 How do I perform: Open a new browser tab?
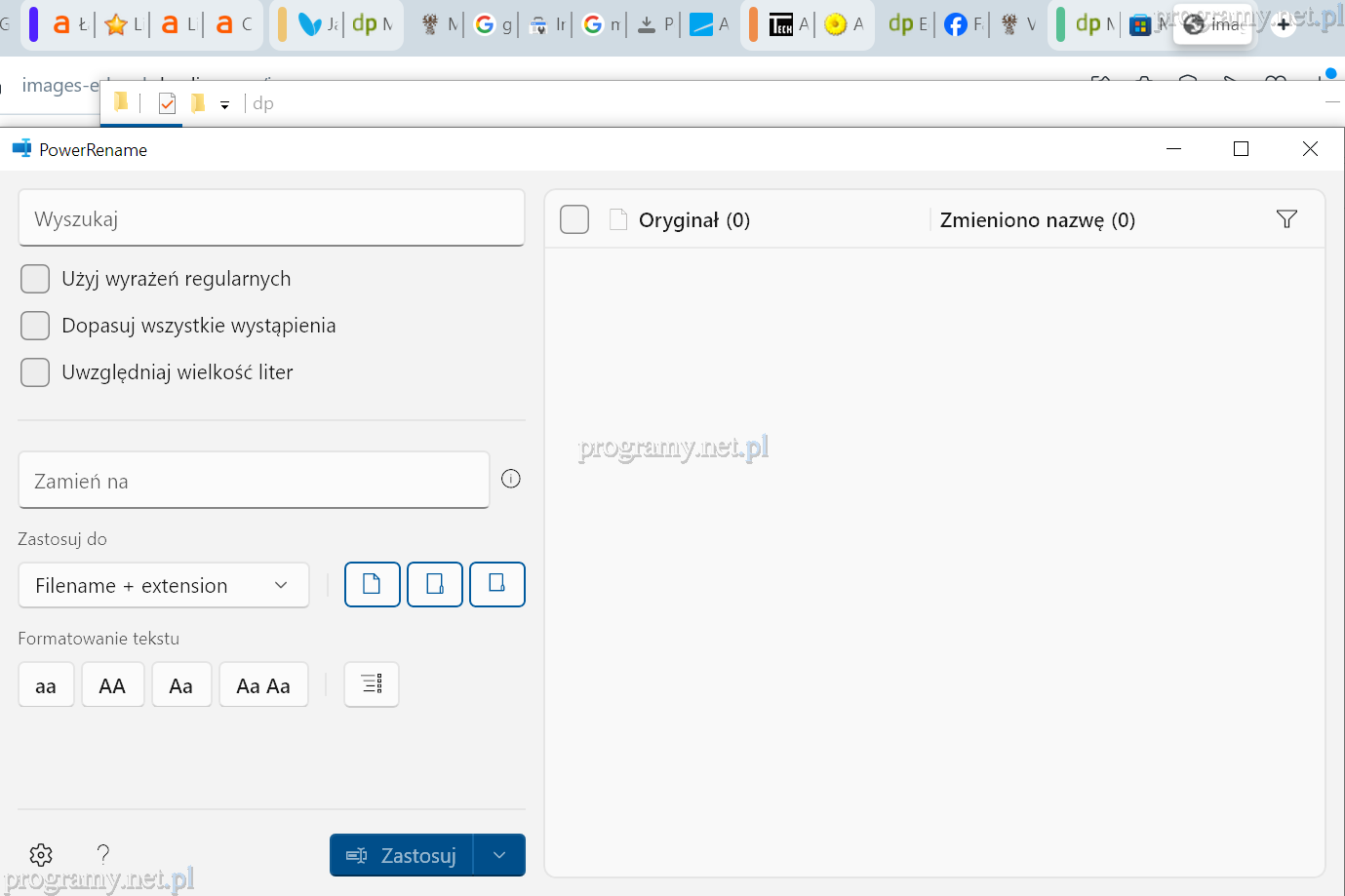point(1284,24)
